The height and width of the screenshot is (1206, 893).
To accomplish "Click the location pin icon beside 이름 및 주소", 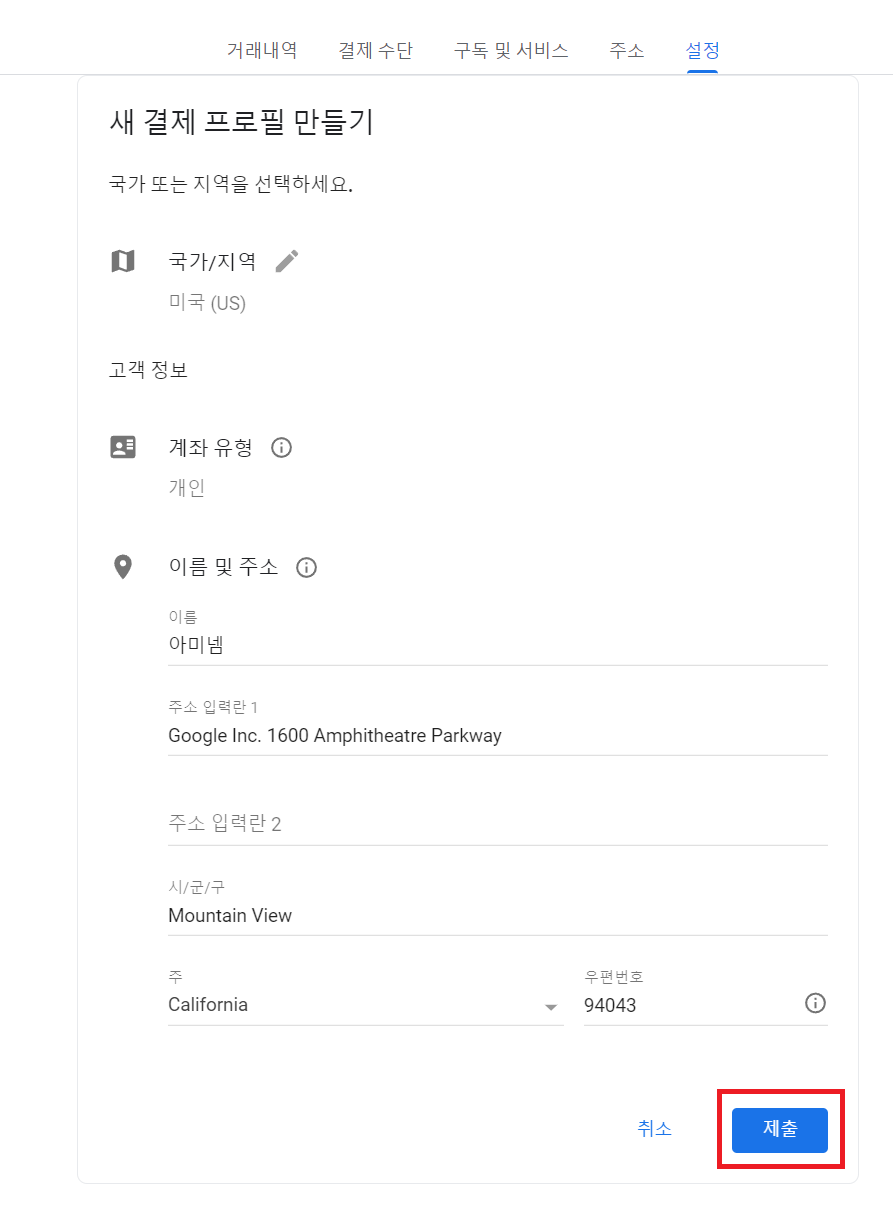I will [x=122, y=567].
